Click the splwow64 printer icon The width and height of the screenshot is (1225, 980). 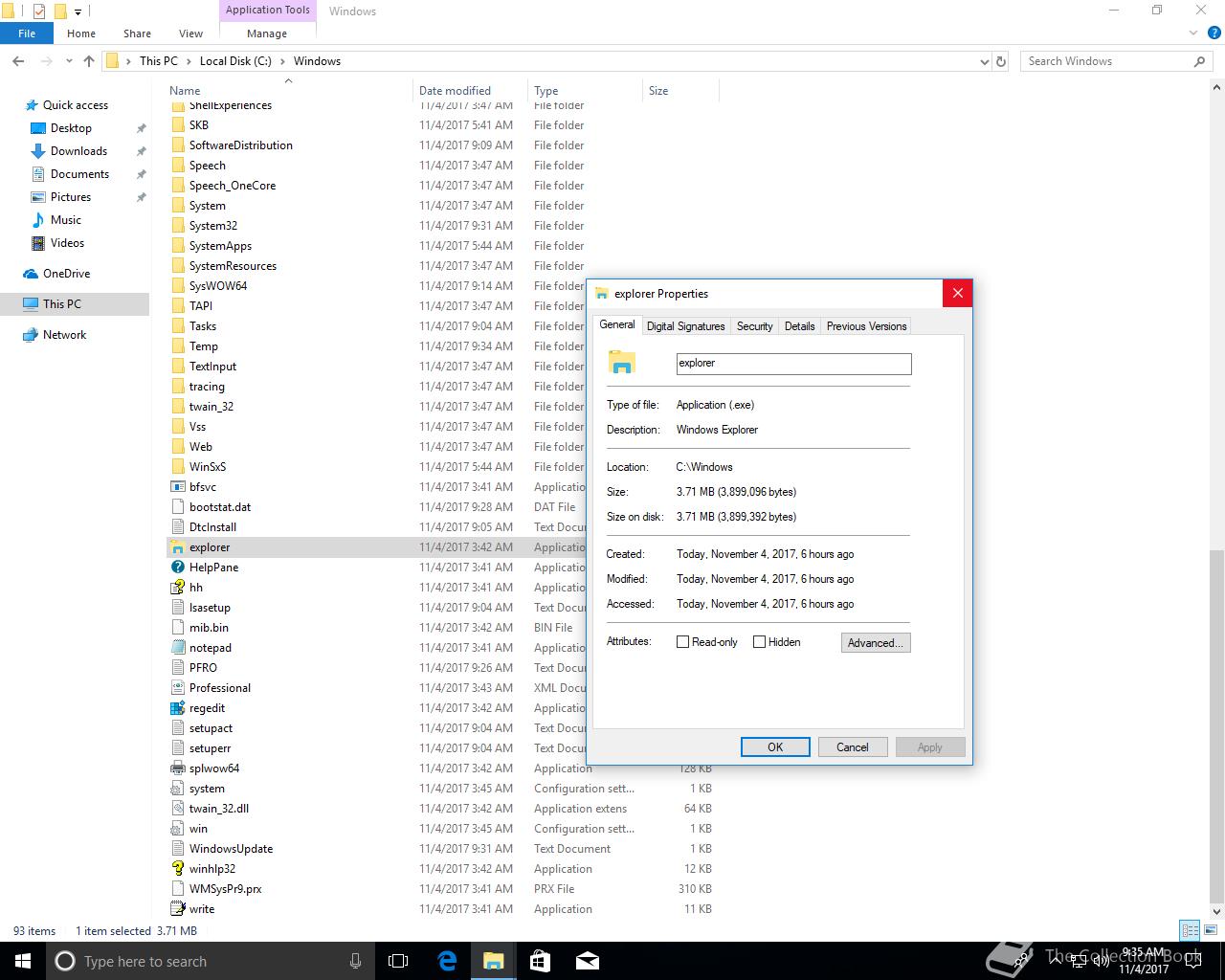point(177,768)
